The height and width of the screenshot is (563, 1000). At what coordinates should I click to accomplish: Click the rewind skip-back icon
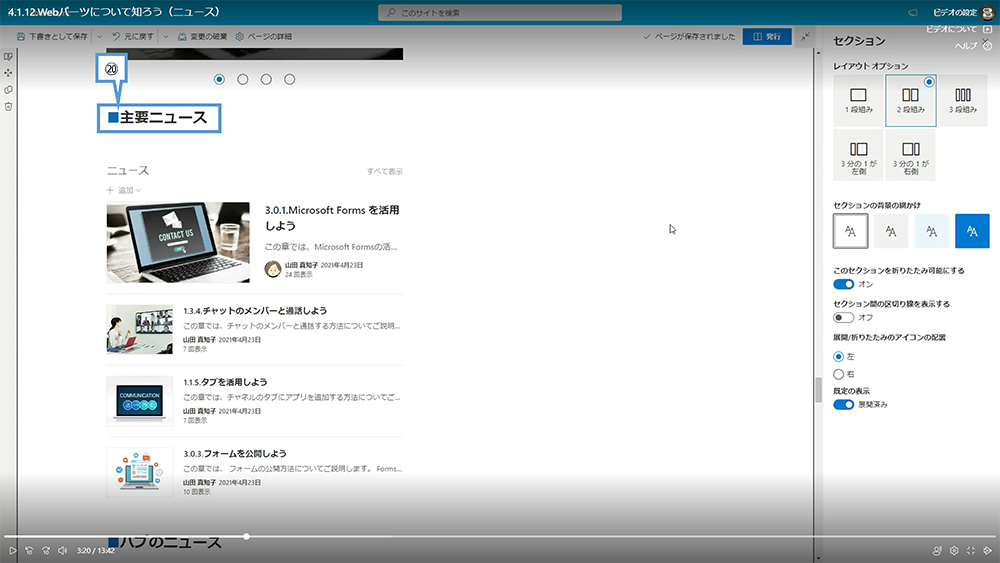click(29, 550)
